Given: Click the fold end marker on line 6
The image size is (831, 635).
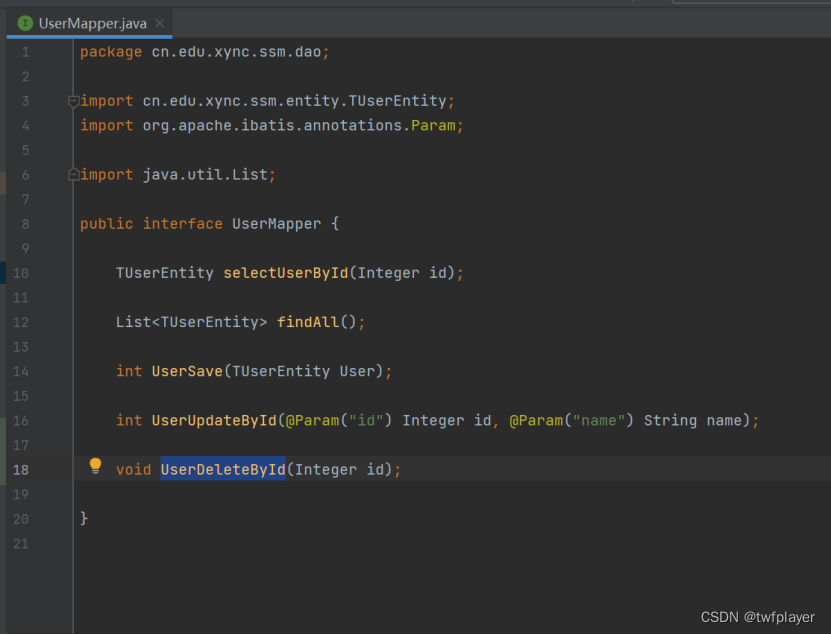Looking at the screenshot, I should coord(74,174).
